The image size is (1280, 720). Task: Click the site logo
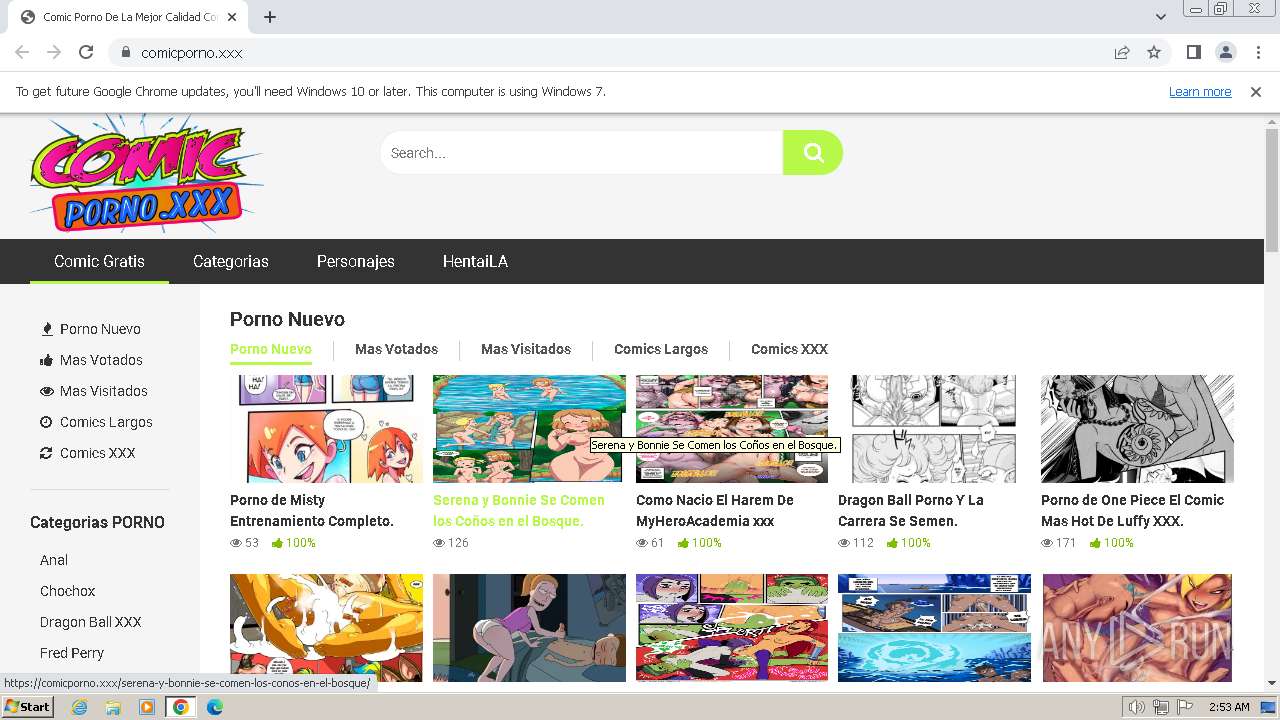(x=146, y=172)
